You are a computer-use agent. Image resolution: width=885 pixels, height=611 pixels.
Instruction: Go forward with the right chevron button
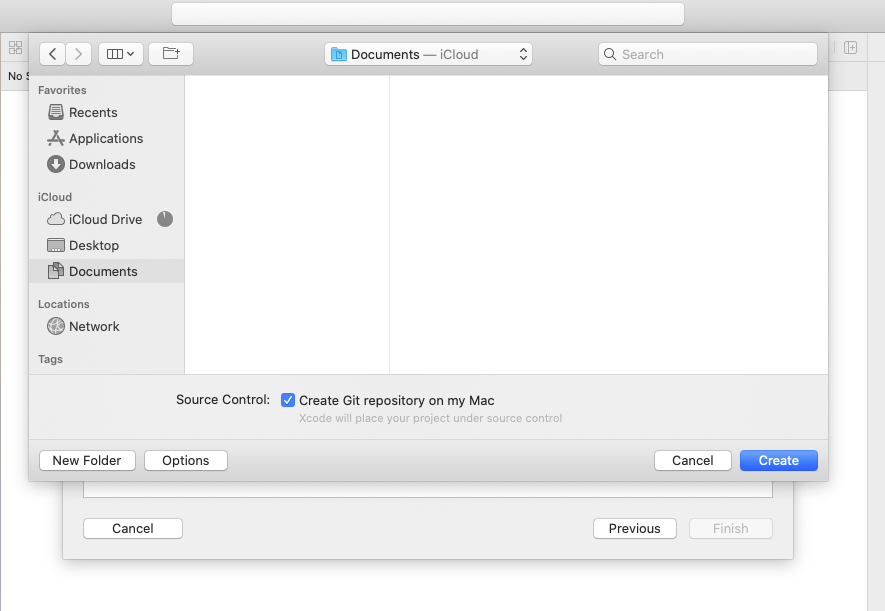(78, 54)
